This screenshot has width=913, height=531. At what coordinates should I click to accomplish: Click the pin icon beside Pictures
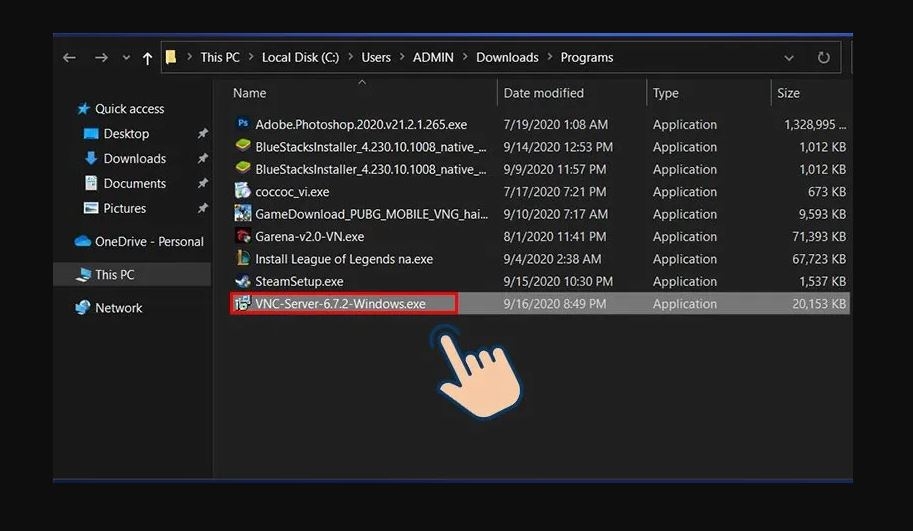pos(202,208)
